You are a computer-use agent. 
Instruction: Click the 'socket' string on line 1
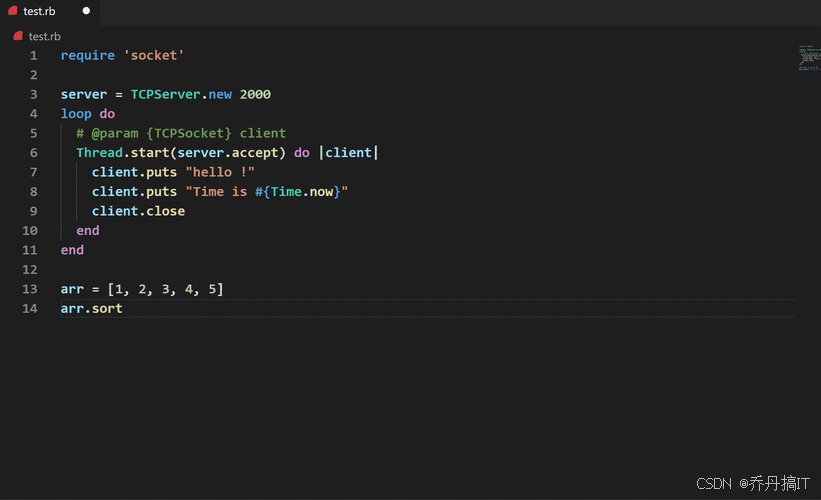(x=154, y=55)
